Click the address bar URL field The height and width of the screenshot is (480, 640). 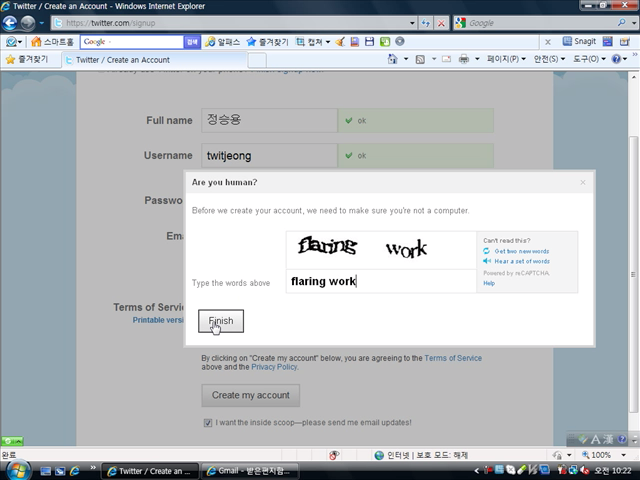[231, 23]
